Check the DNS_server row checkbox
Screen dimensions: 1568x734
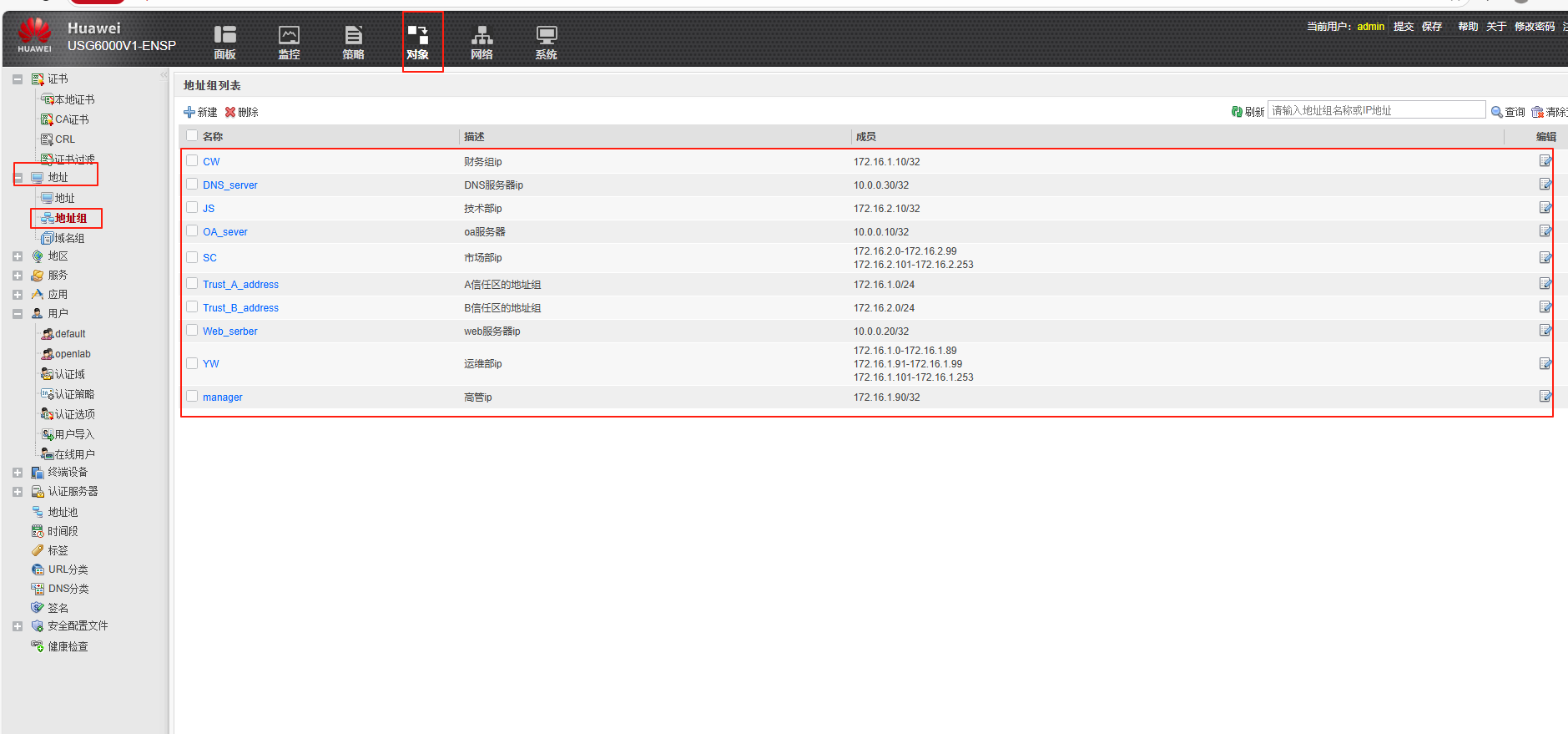coord(192,184)
